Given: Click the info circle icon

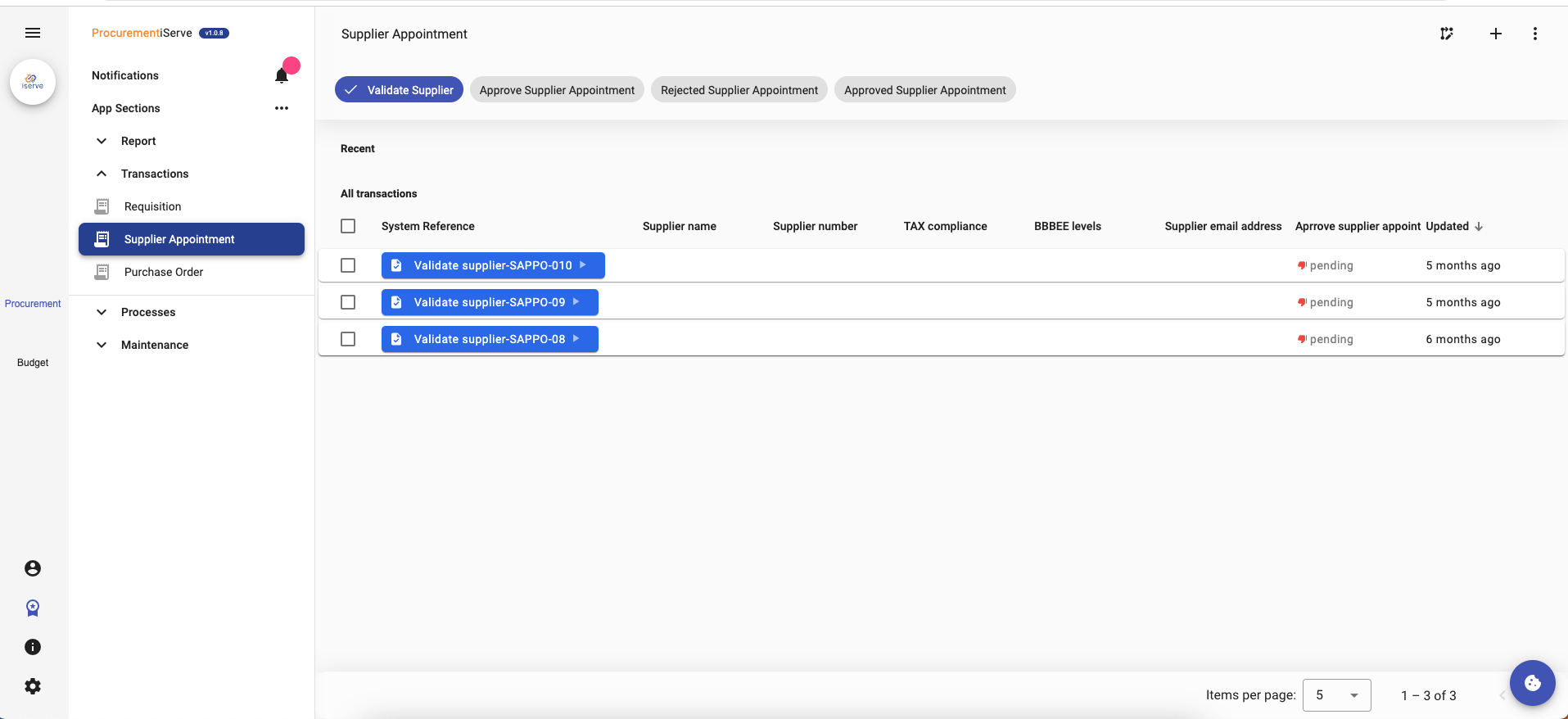Looking at the screenshot, I should tap(33, 647).
